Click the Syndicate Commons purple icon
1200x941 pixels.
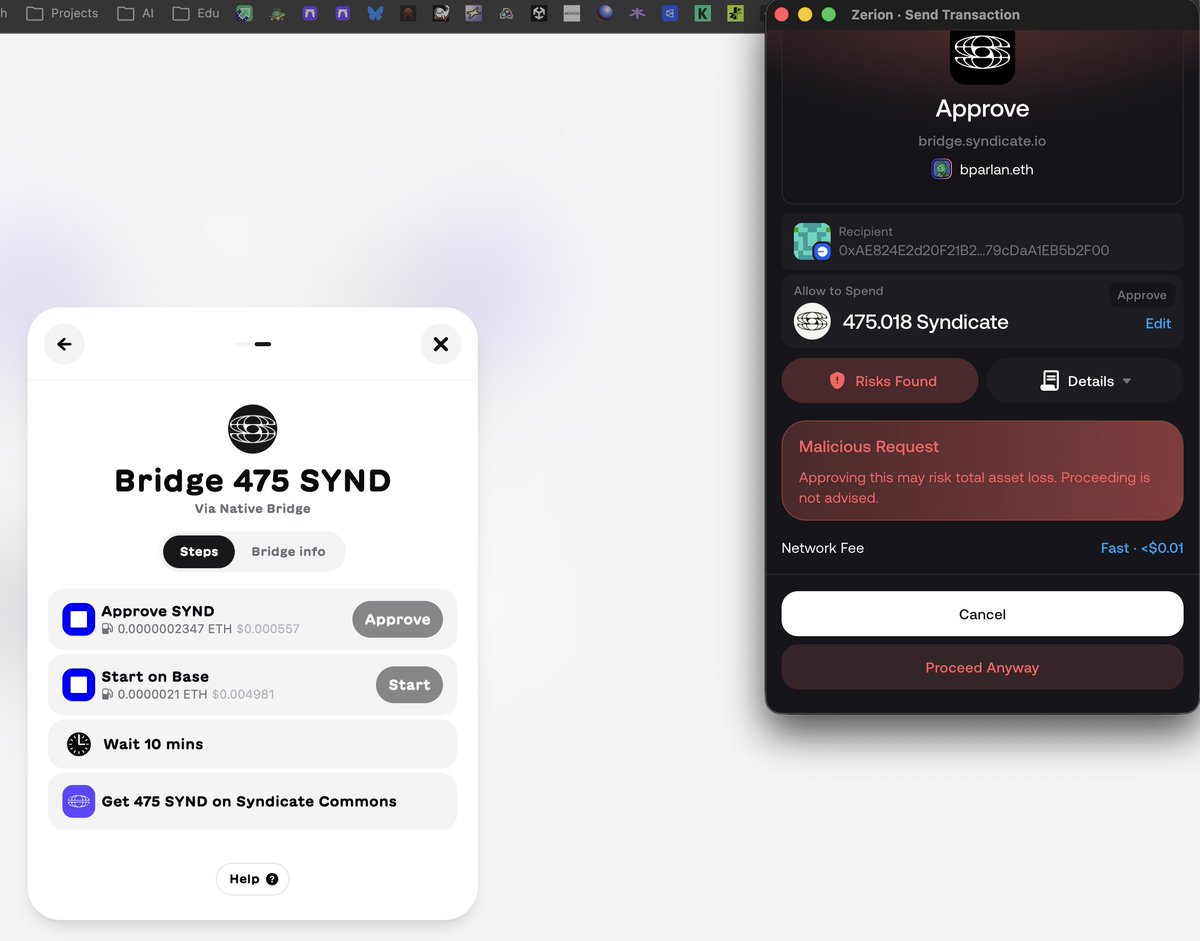pos(78,801)
